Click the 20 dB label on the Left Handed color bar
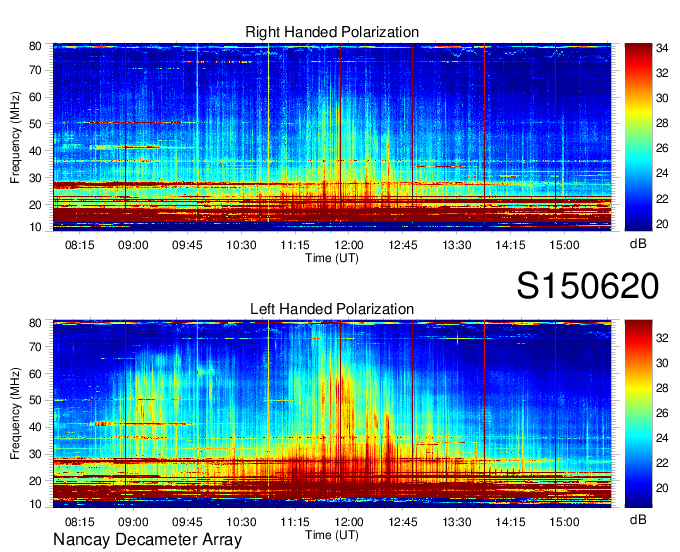This screenshot has width=680, height=552. tap(662, 488)
